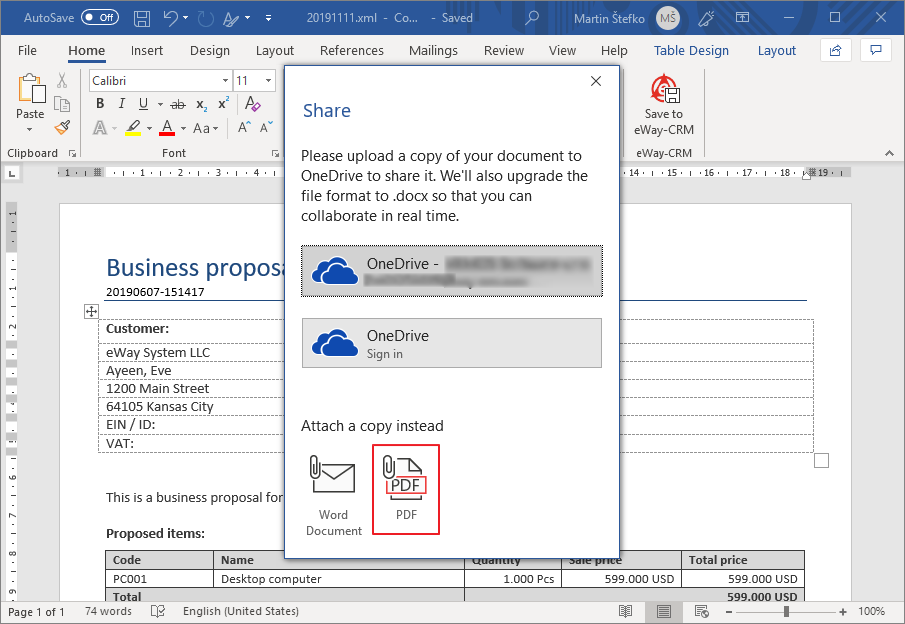Open the Font dialog launcher
This screenshot has height=624, width=905.
click(275, 153)
